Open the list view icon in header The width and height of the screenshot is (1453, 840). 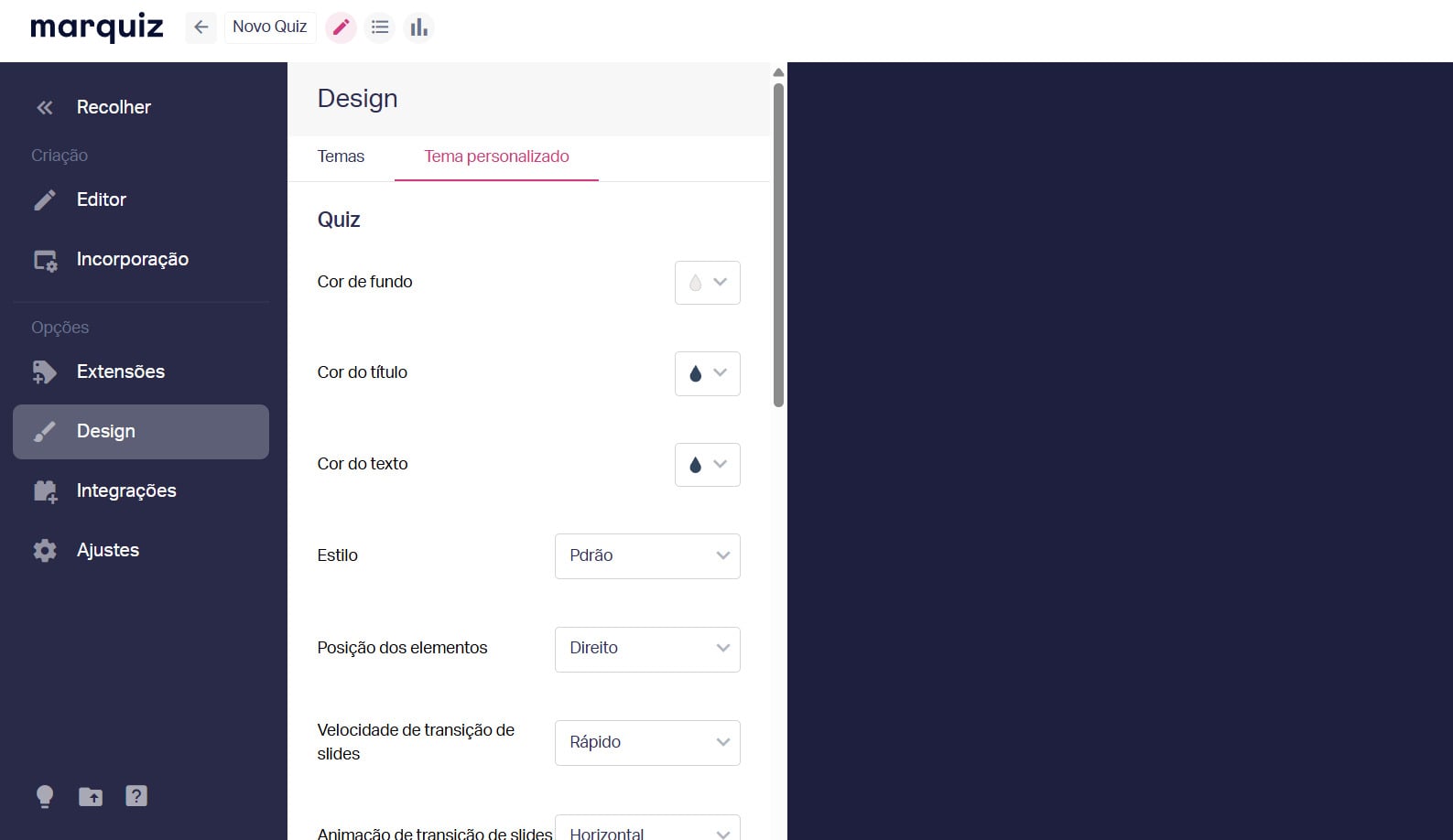[x=380, y=27]
